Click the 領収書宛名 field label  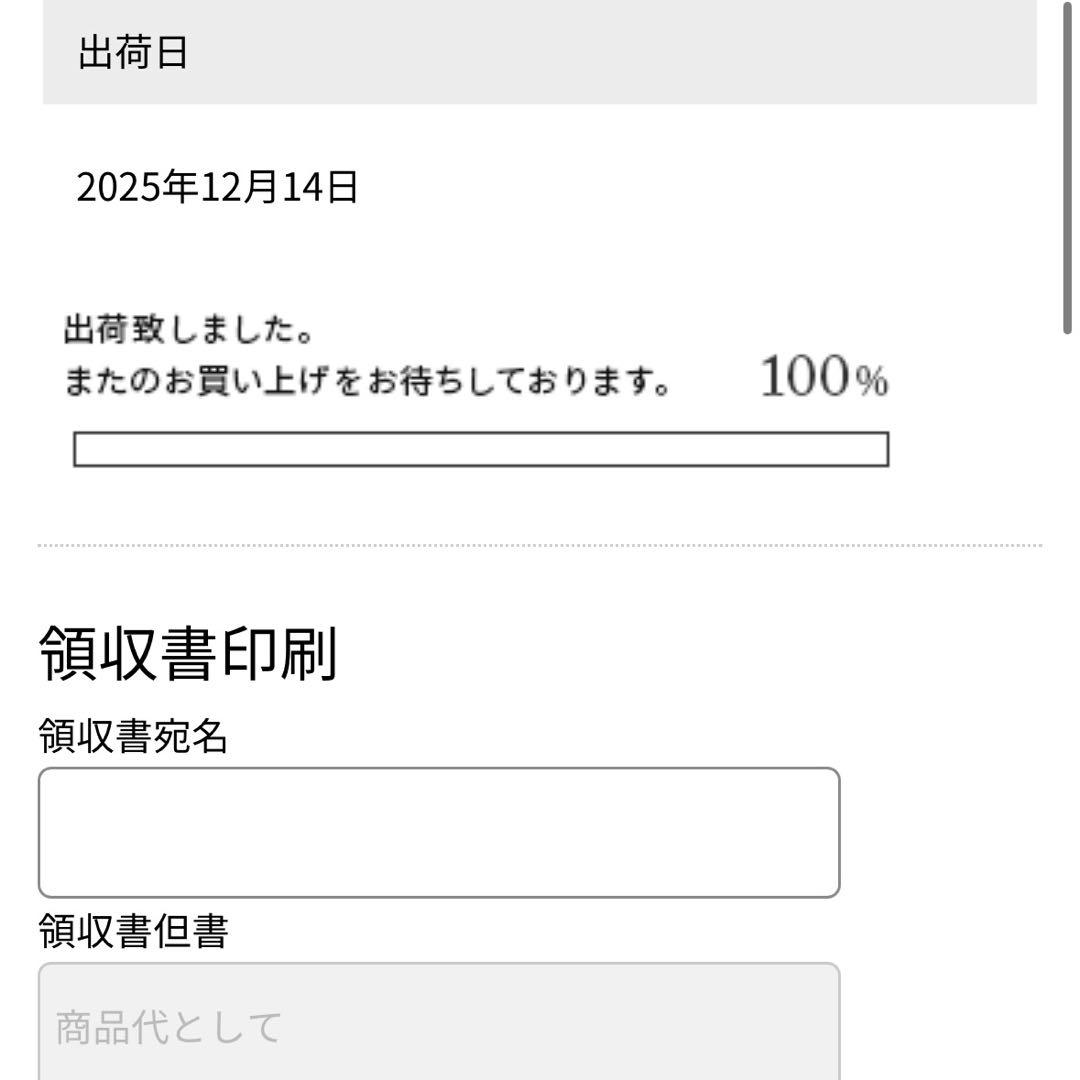point(133,738)
